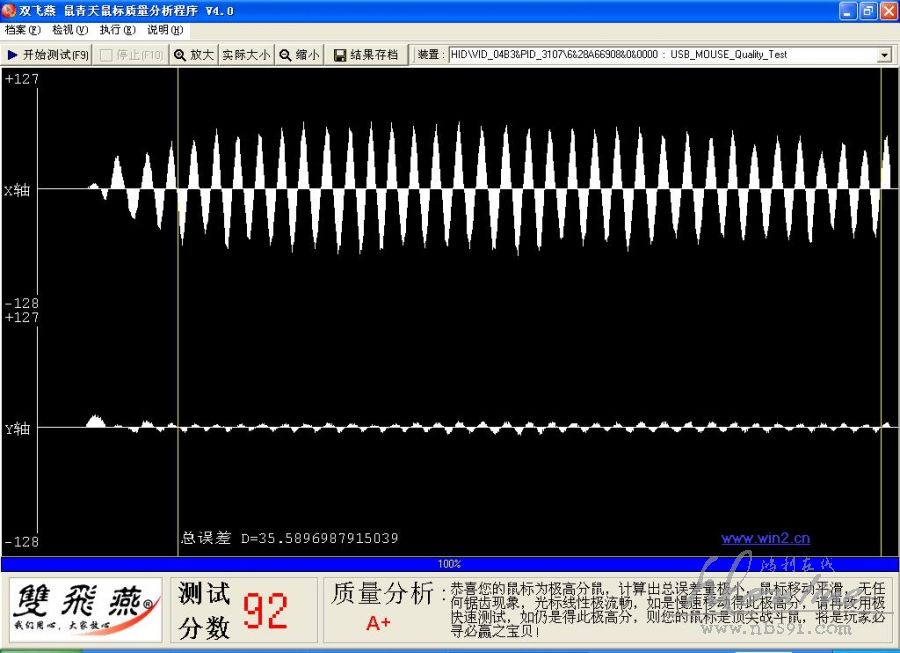
Task: Click the 实际大小 actual size button
Action: (246, 55)
